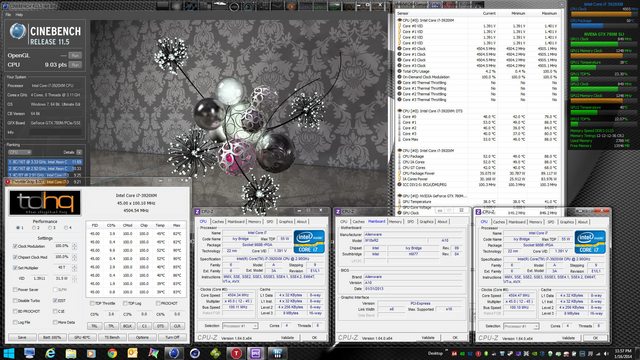Click the Save button in ThrottleStop

(22, 337)
